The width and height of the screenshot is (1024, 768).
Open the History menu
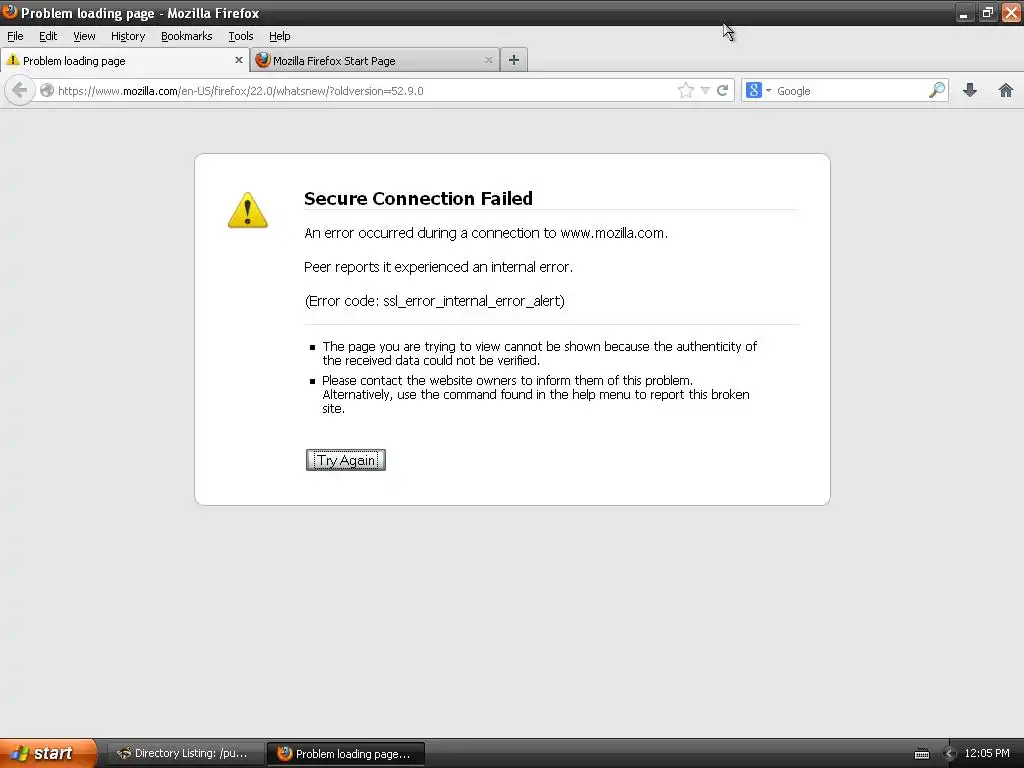[127, 36]
